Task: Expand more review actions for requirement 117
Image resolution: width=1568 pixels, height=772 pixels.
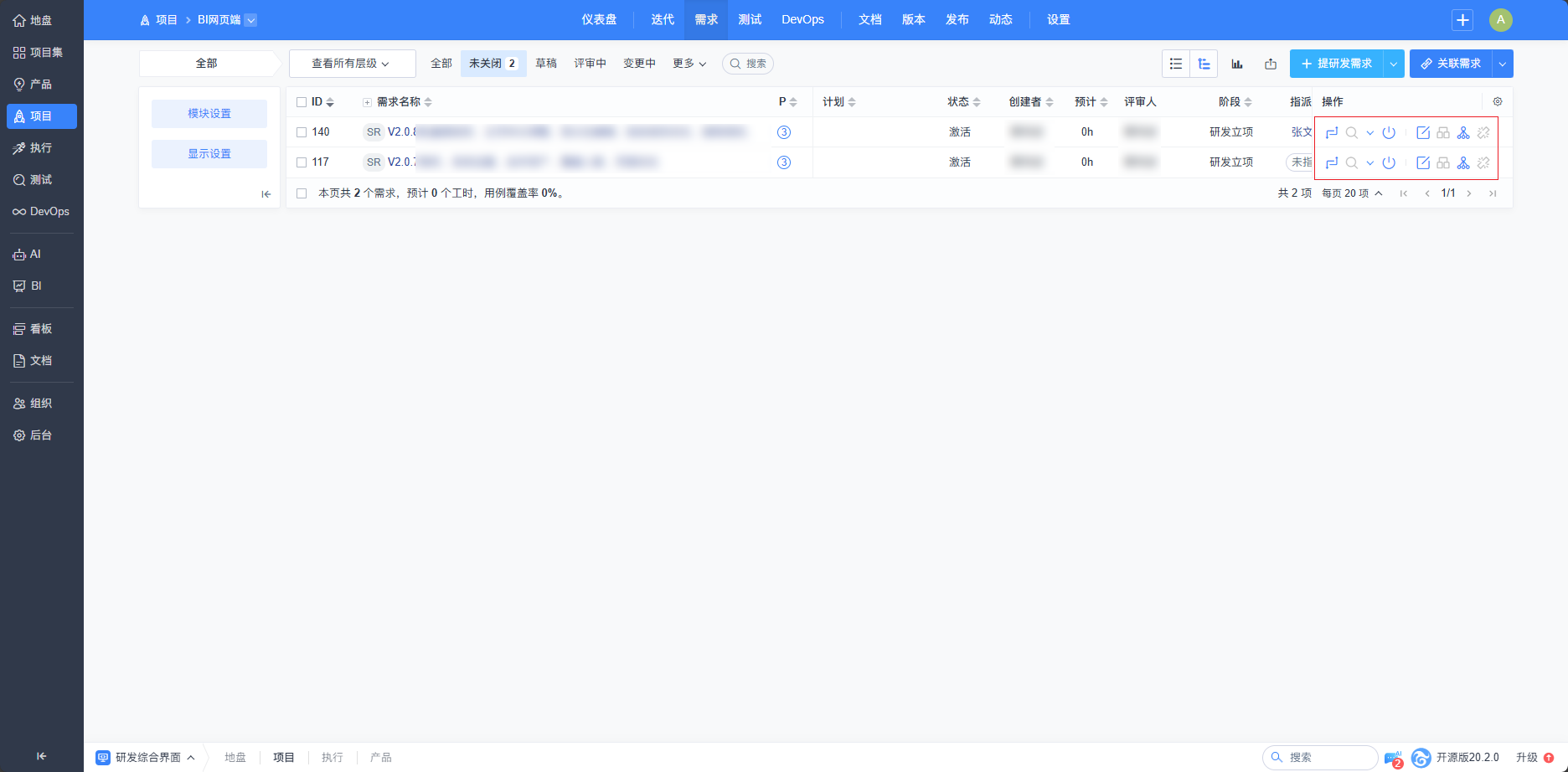Action: pos(1370,162)
